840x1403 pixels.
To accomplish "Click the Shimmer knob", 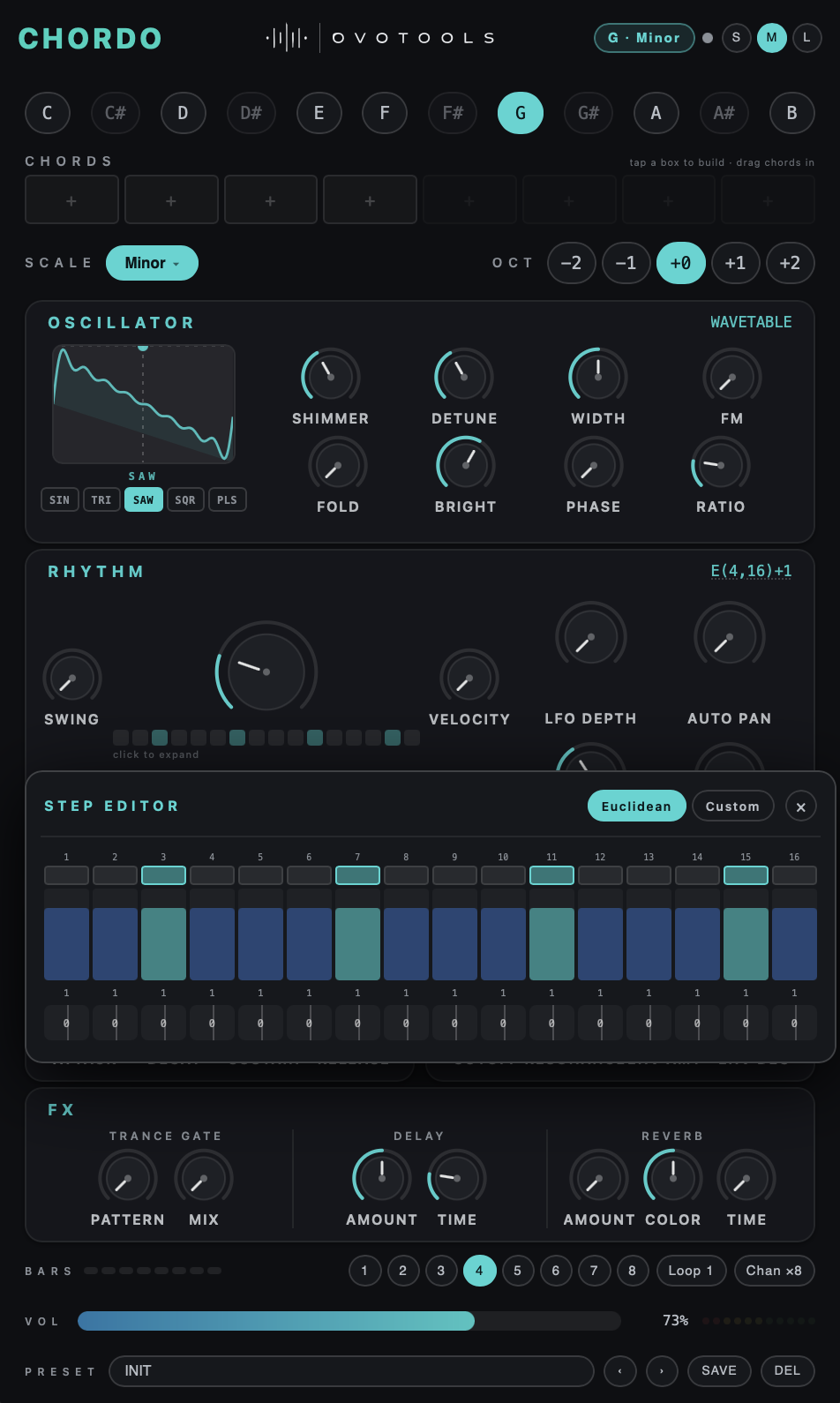I will (331, 377).
